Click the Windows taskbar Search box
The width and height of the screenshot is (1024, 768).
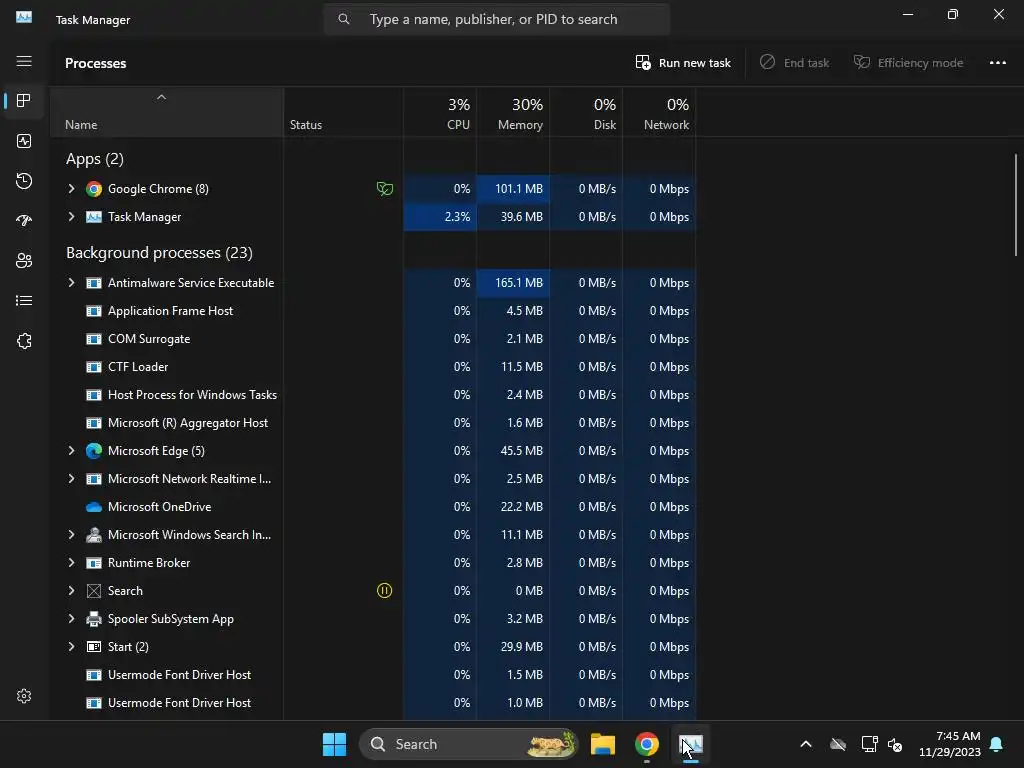click(469, 744)
